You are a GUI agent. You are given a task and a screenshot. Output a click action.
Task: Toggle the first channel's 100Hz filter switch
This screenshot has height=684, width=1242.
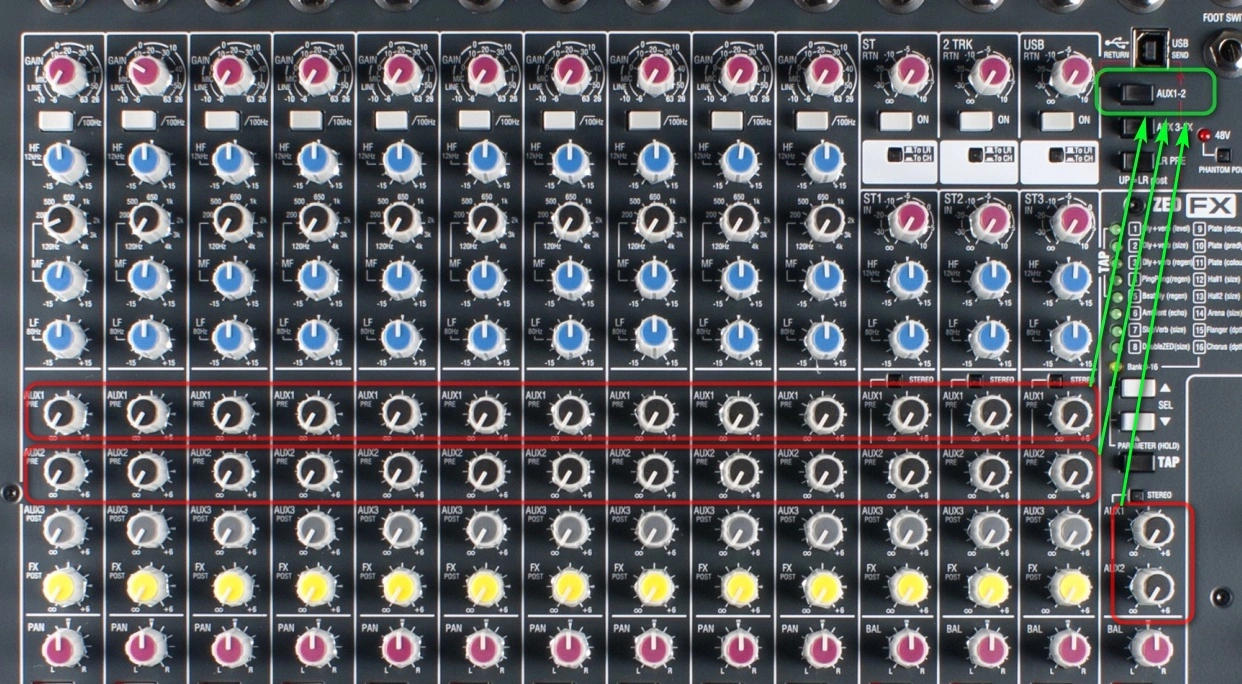[x=56, y=121]
